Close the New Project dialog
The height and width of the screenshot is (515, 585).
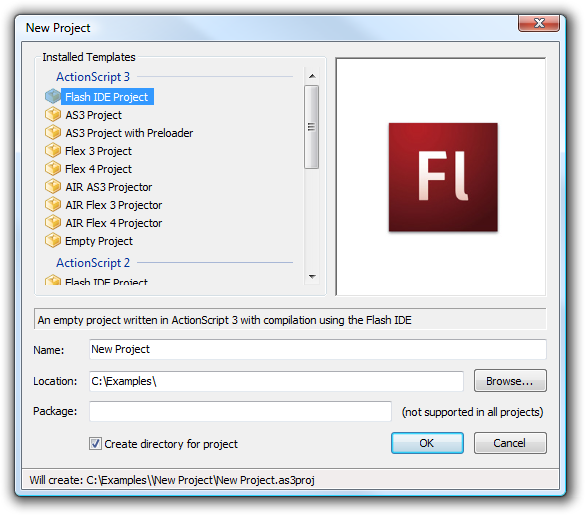[x=539, y=23]
